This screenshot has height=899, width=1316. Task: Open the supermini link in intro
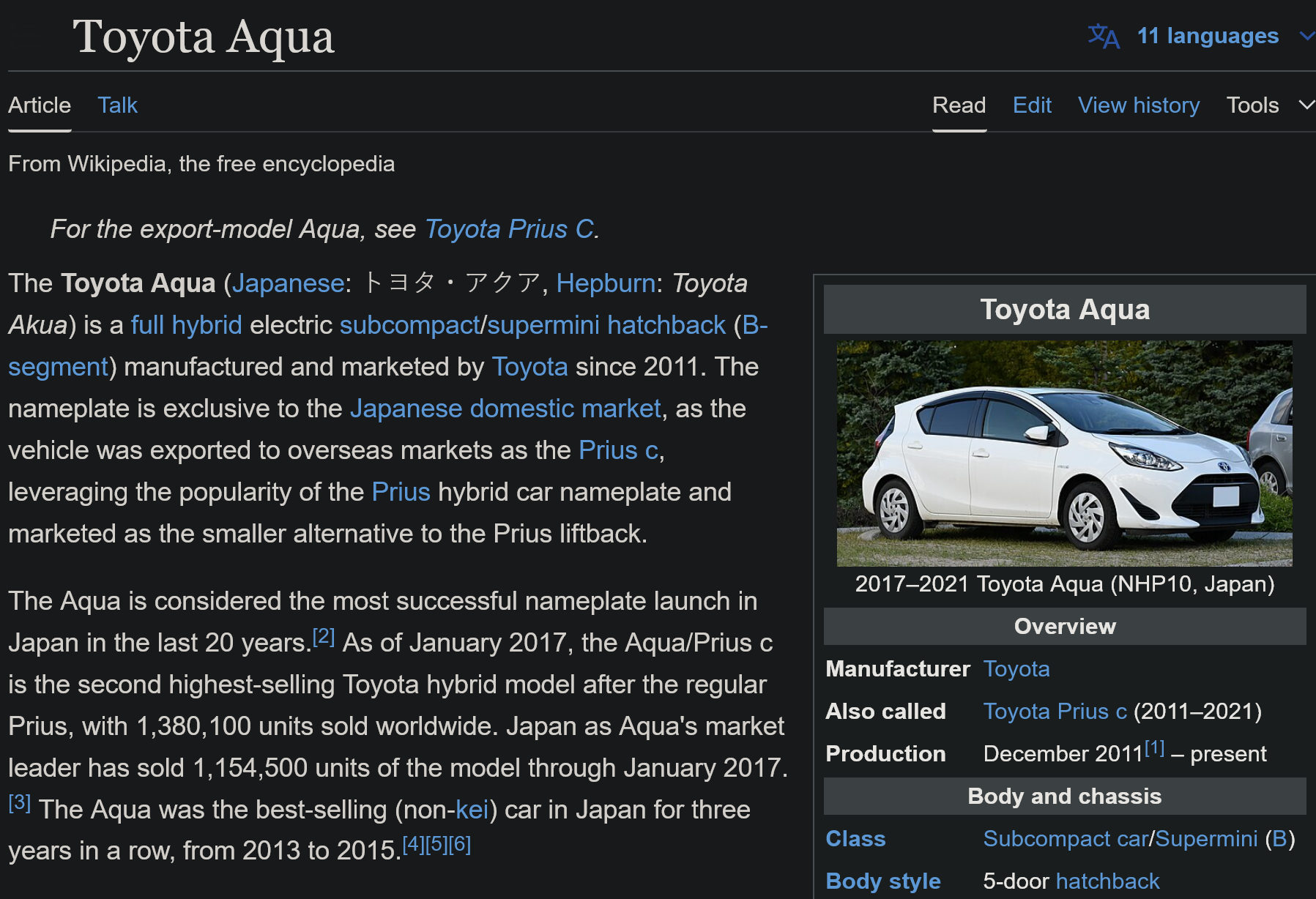(543, 325)
